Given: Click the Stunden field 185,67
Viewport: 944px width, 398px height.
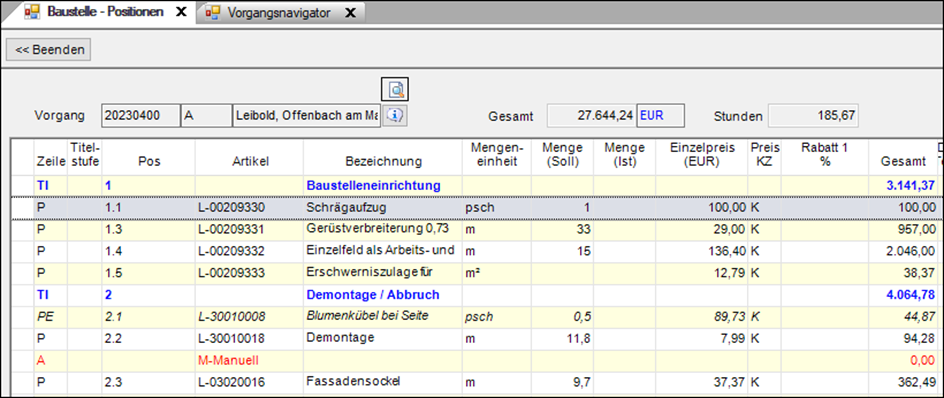Looking at the screenshot, I should pos(813,116).
